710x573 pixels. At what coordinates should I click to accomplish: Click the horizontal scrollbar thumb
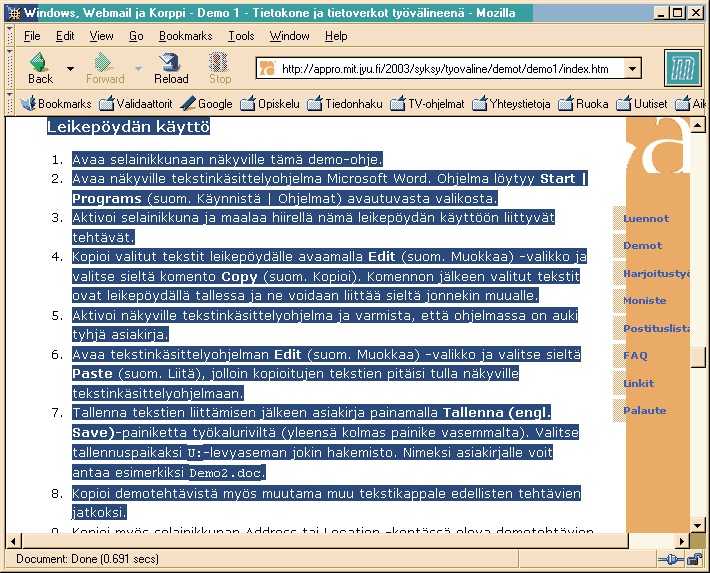(325, 541)
